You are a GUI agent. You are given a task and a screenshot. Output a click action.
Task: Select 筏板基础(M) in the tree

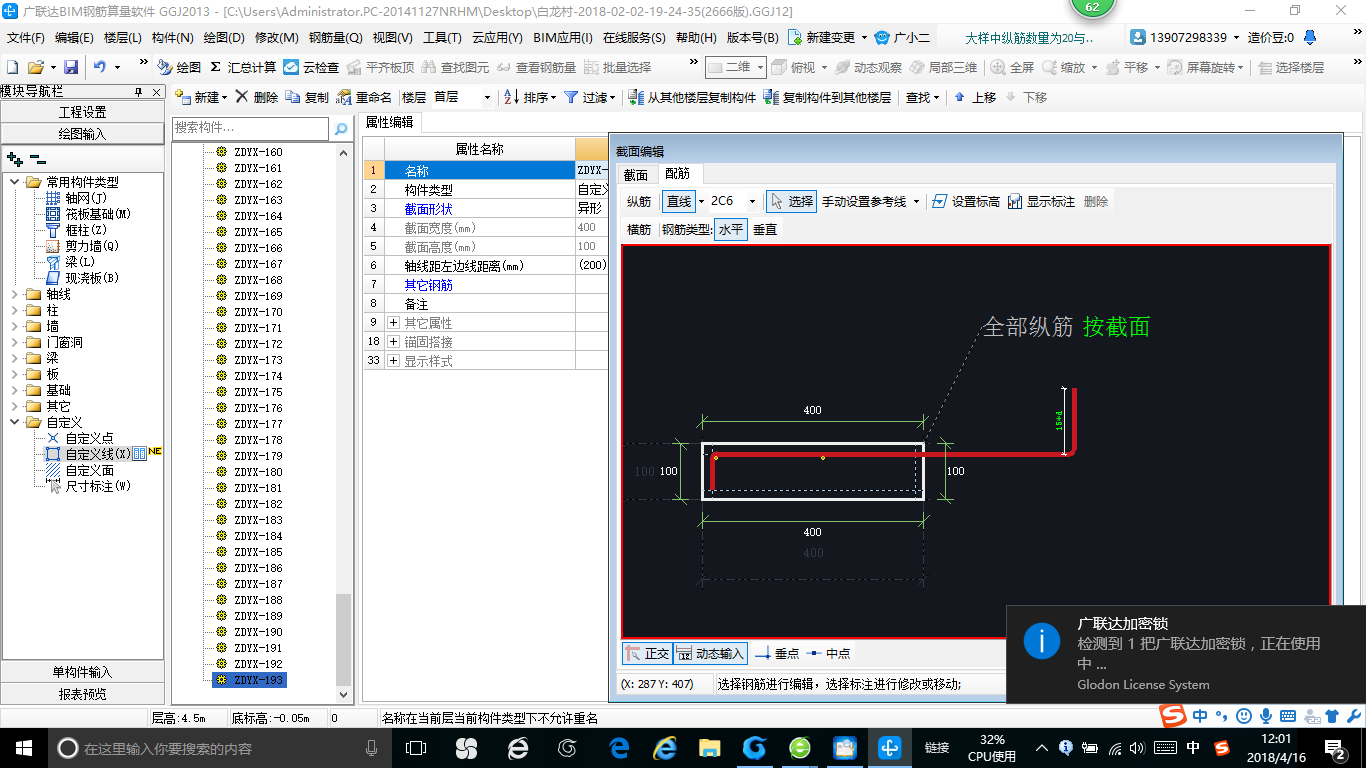pyautogui.click(x=98, y=214)
